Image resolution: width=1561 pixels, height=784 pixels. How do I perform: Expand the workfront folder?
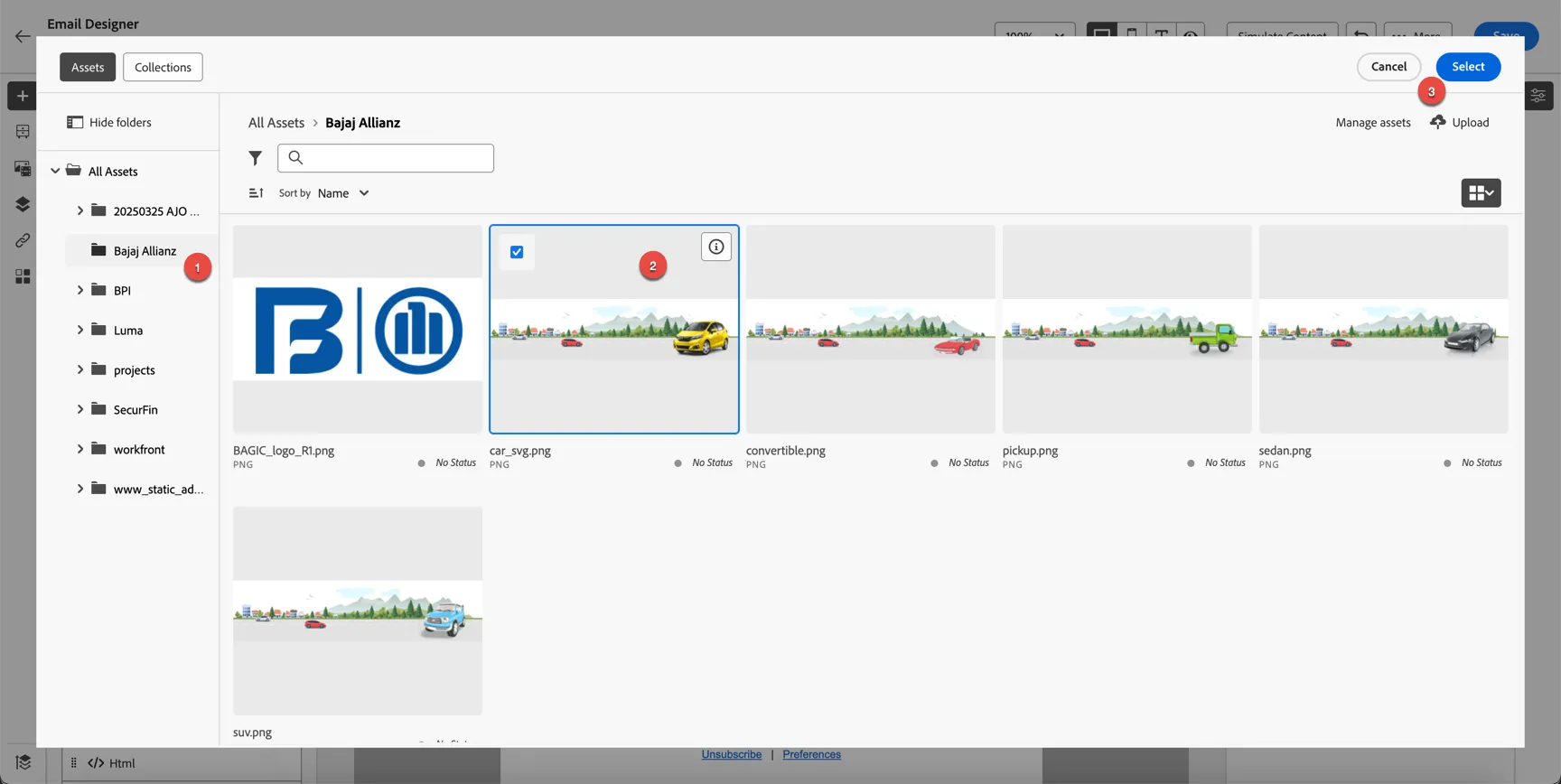coord(79,449)
